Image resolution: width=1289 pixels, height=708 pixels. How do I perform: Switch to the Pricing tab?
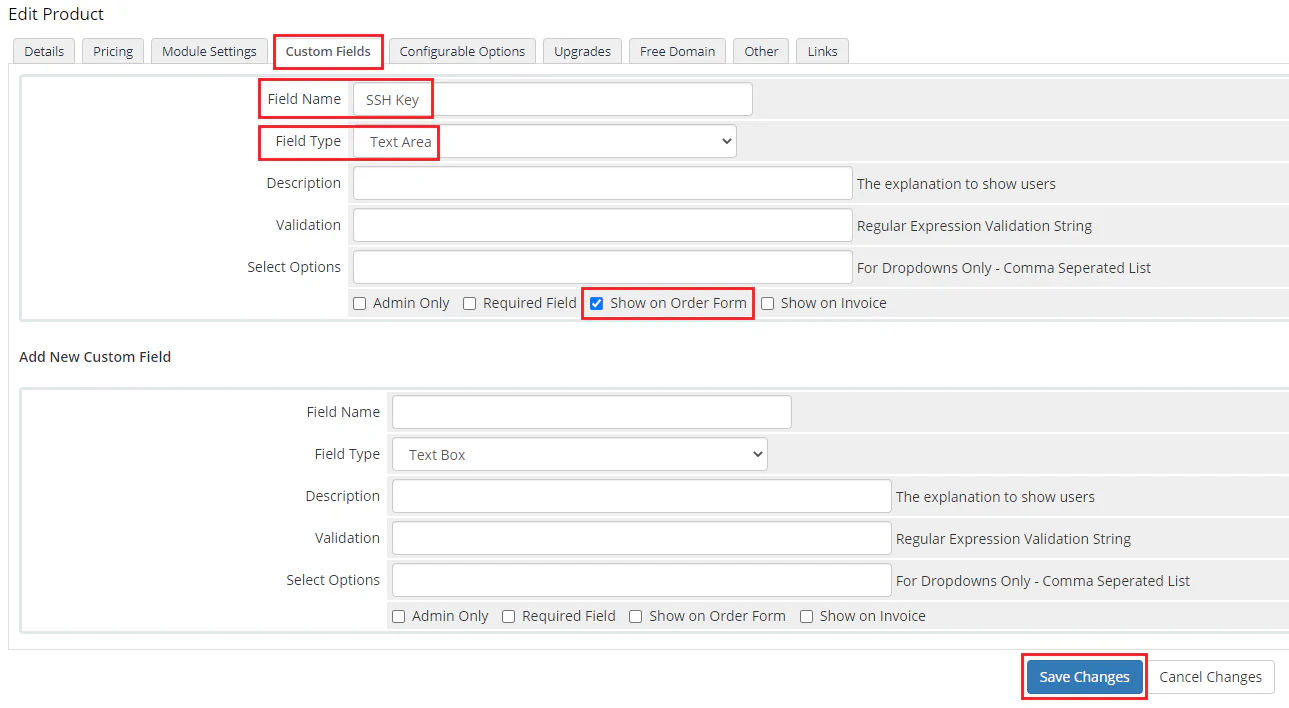point(112,51)
